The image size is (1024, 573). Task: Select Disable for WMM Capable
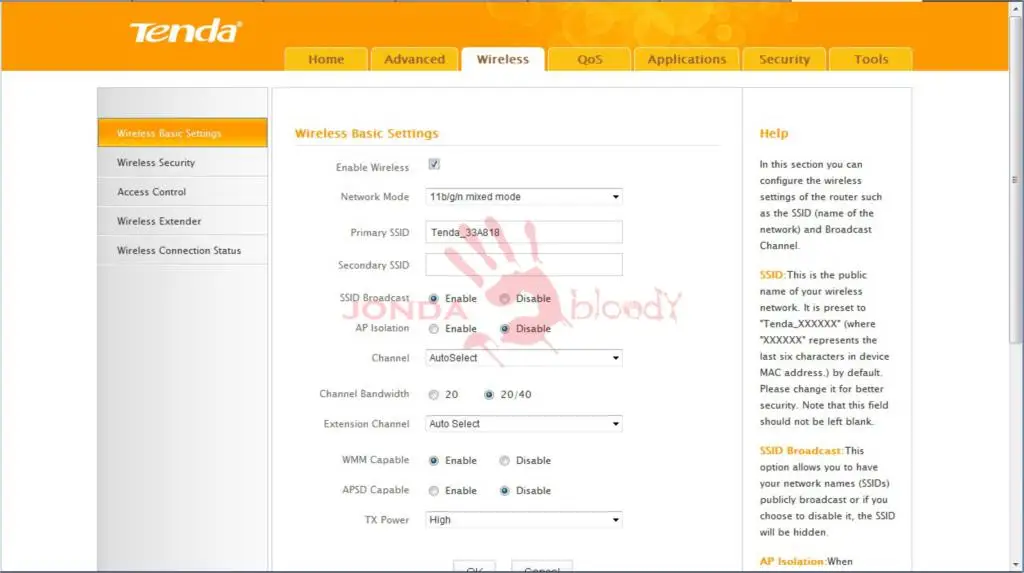pyautogui.click(x=504, y=461)
